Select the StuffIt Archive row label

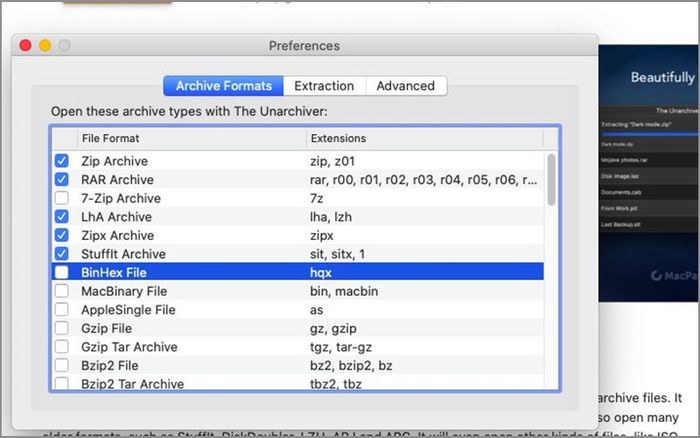point(123,254)
